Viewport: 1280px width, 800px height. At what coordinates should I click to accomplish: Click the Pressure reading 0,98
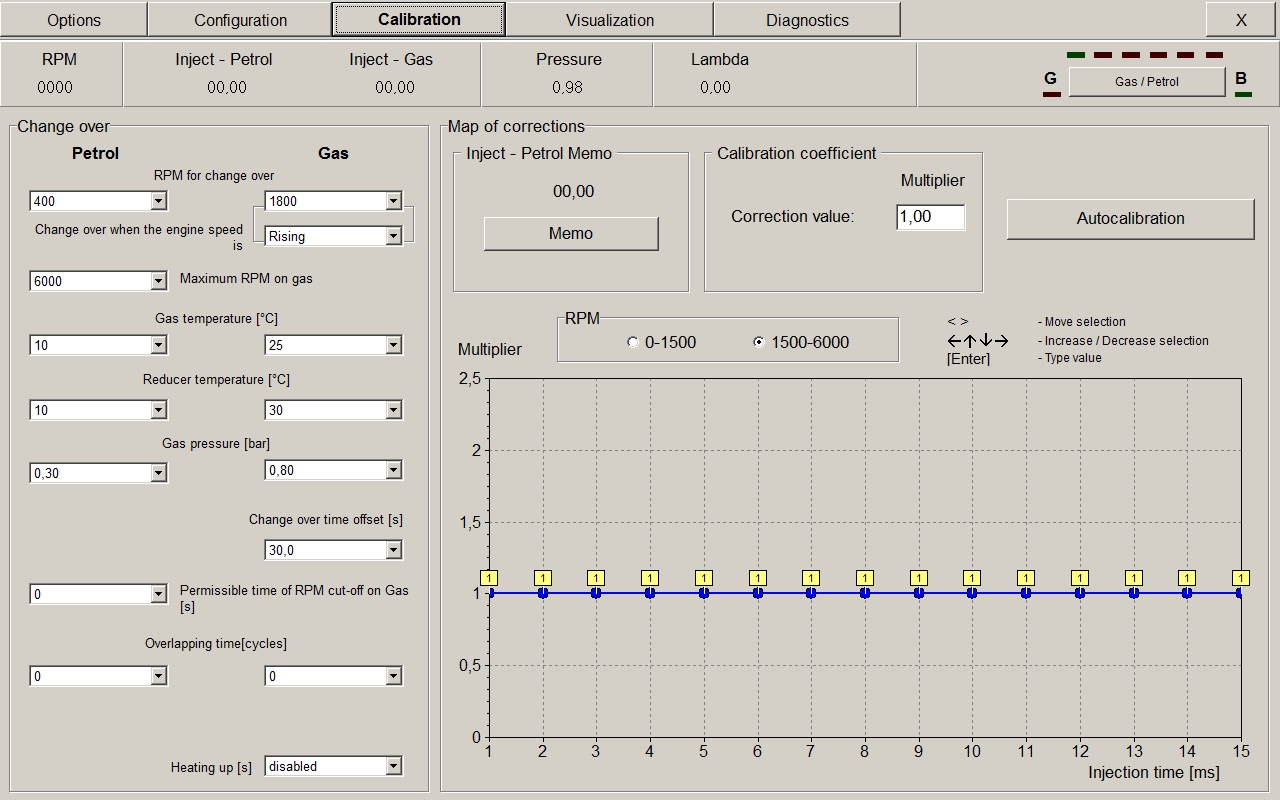click(568, 88)
